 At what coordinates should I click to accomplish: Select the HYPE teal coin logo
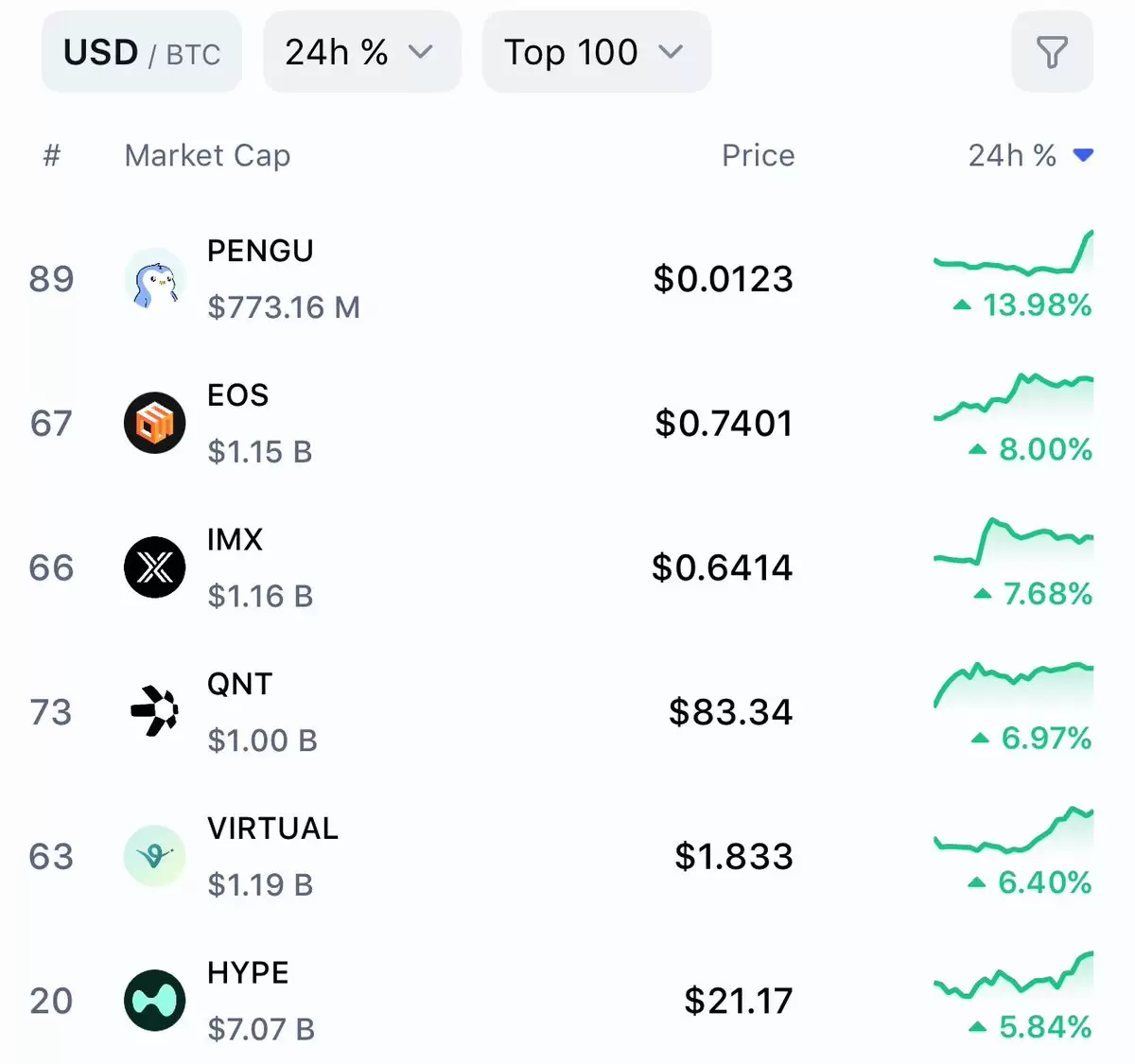[155, 1000]
